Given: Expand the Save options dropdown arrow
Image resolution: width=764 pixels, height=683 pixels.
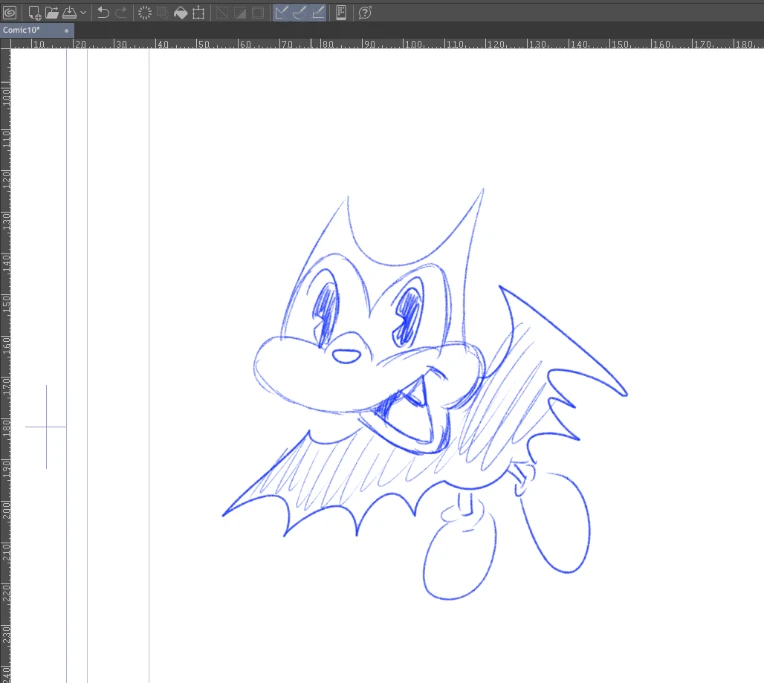Looking at the screenshot, I should point(83,13).
